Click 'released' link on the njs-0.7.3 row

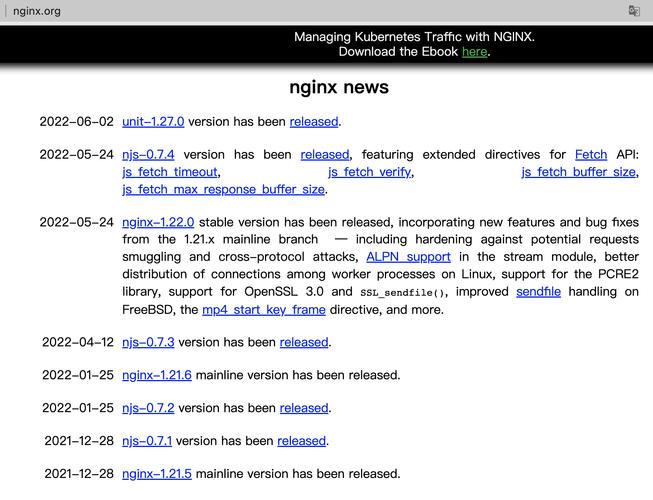(304, 342)
